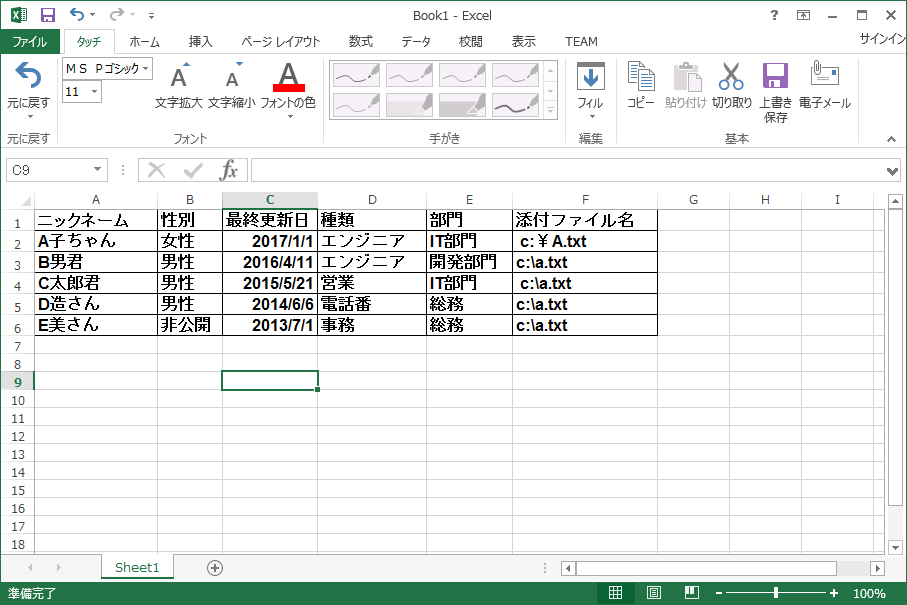This screenshot has height=605, width=907.
Task: Switch to page layout view in status bar
Action: pos(654,593)
